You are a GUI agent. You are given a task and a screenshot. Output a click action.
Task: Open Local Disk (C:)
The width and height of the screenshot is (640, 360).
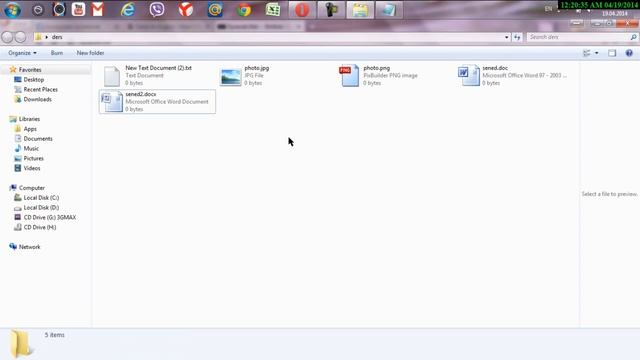coord(41,198)
